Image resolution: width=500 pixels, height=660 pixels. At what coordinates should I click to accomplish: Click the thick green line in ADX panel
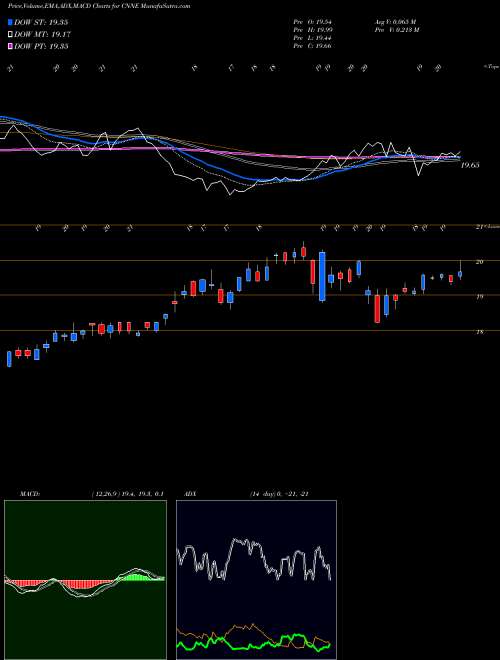[254, 643]
